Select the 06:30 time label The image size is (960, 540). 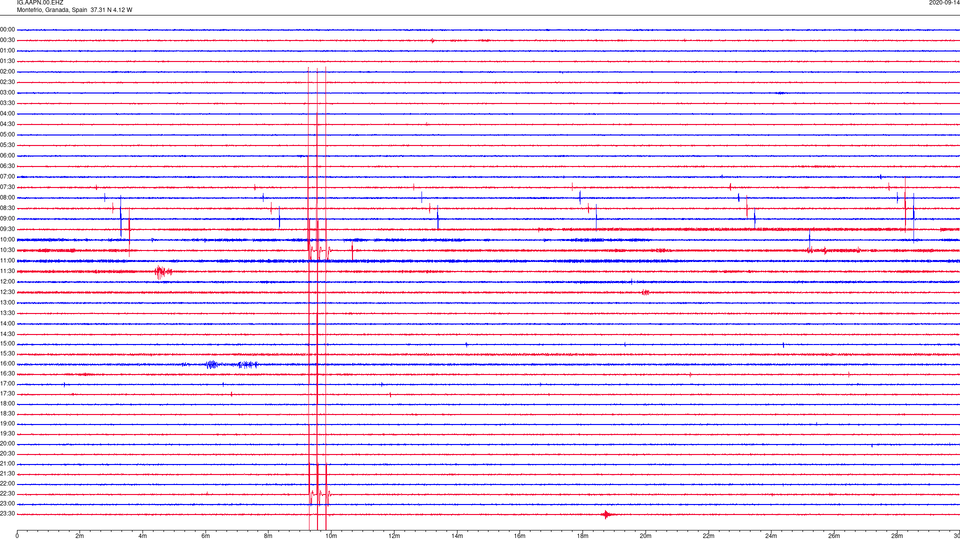tap(7, 166)
